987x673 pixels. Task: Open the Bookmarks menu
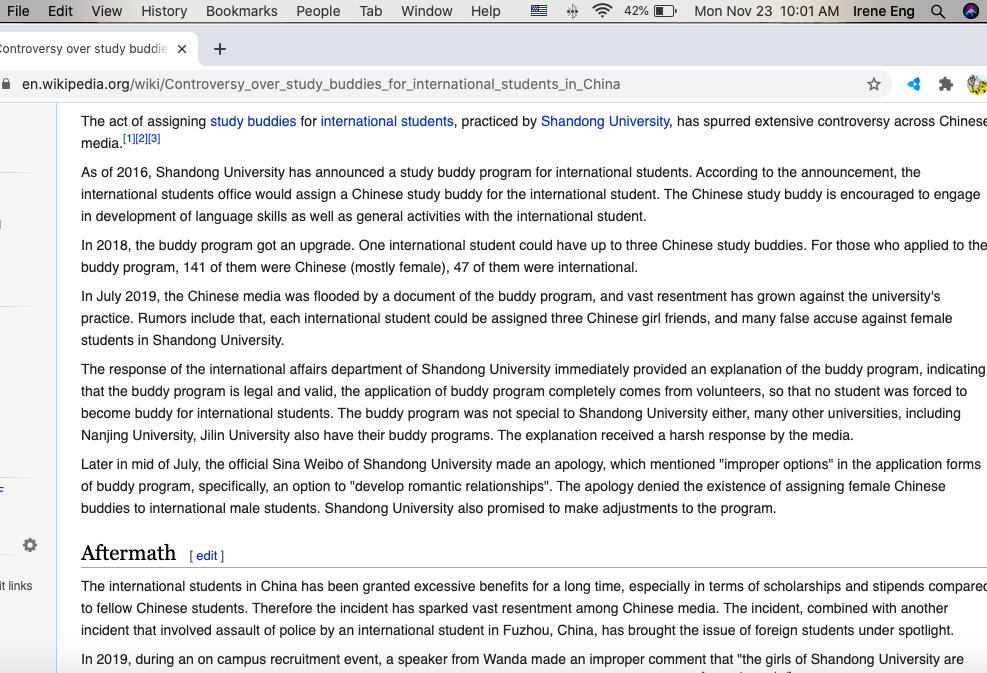[x=241, y=11]
